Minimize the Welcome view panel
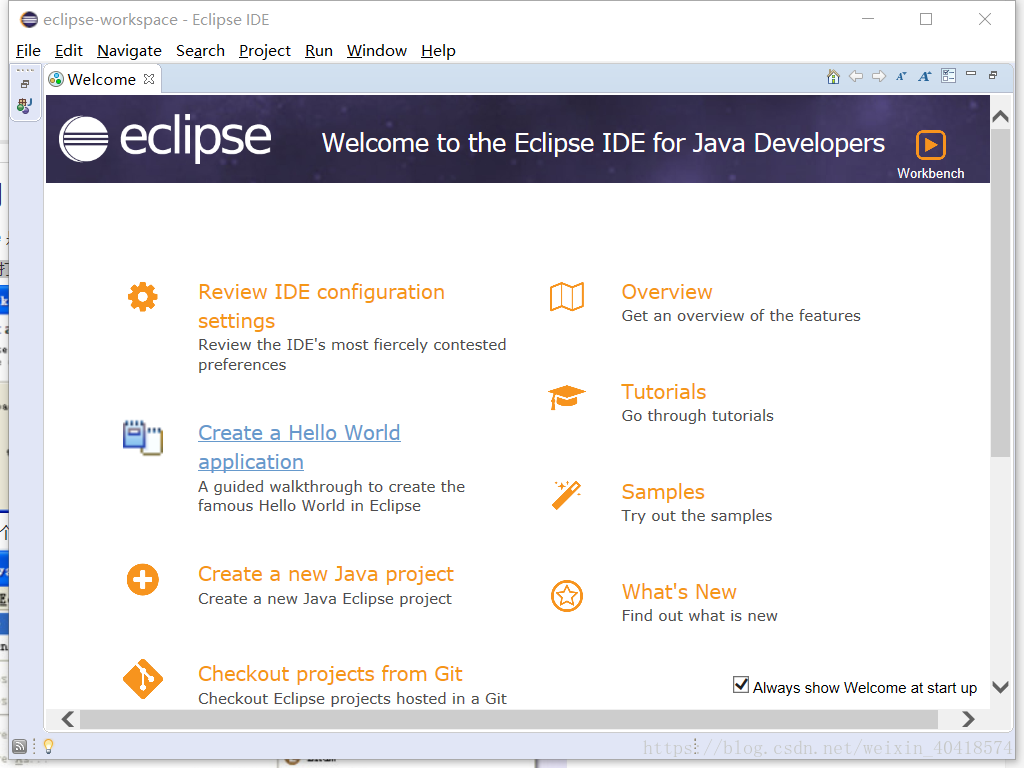Screen dimensions: 1024x768 (971, 74)
